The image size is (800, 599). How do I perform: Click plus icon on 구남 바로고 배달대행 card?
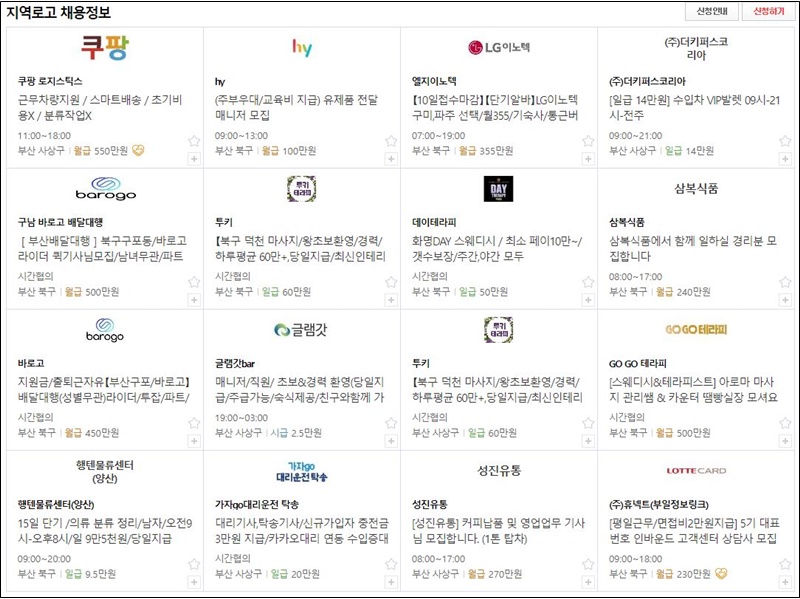[194, 300]
